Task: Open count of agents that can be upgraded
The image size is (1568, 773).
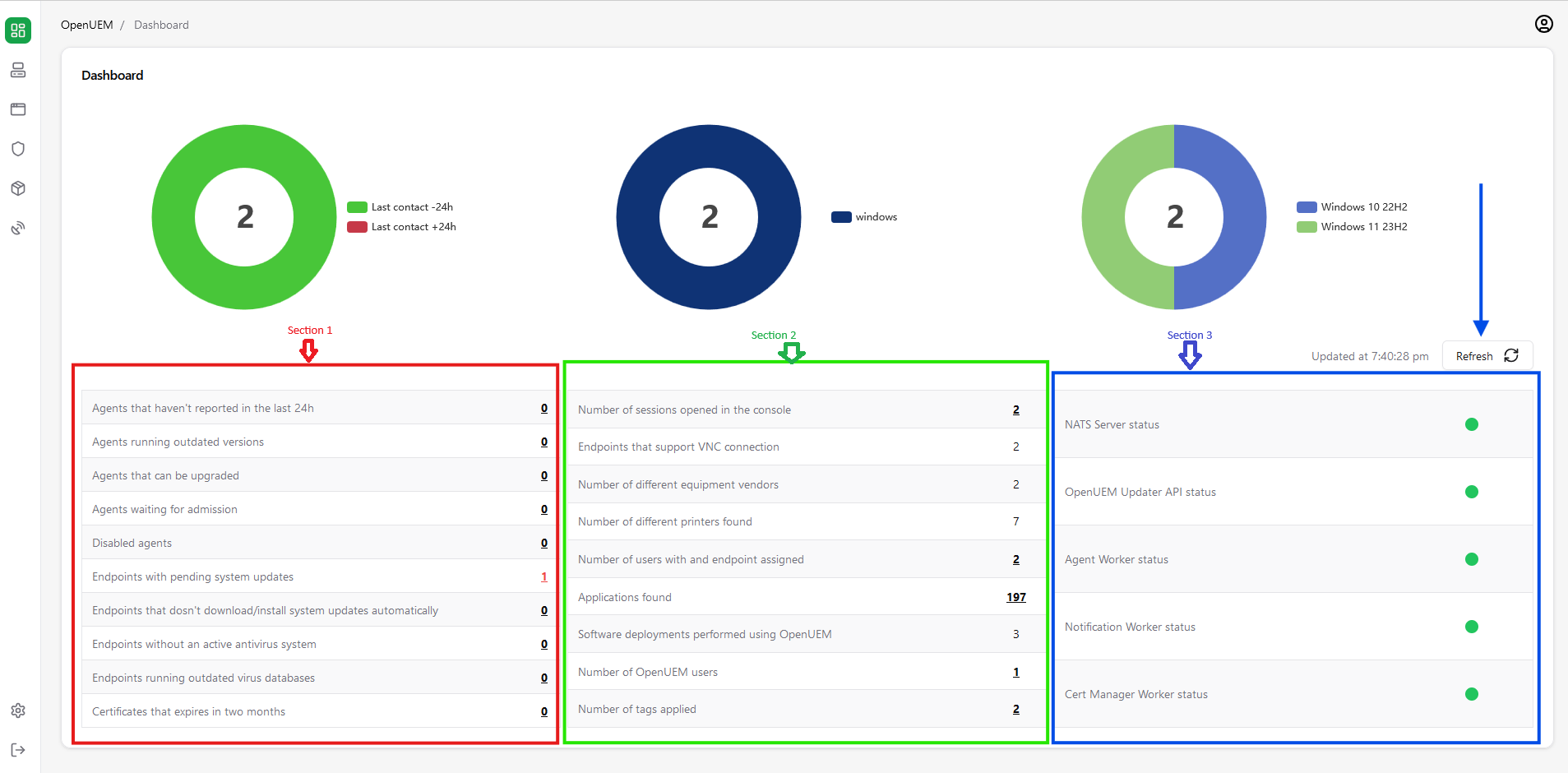Action: point(544,476)
